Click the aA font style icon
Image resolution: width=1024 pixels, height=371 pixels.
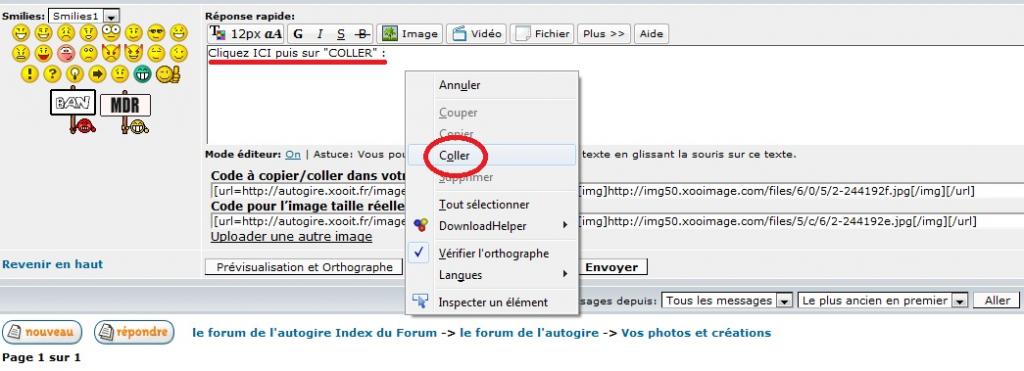274,34
